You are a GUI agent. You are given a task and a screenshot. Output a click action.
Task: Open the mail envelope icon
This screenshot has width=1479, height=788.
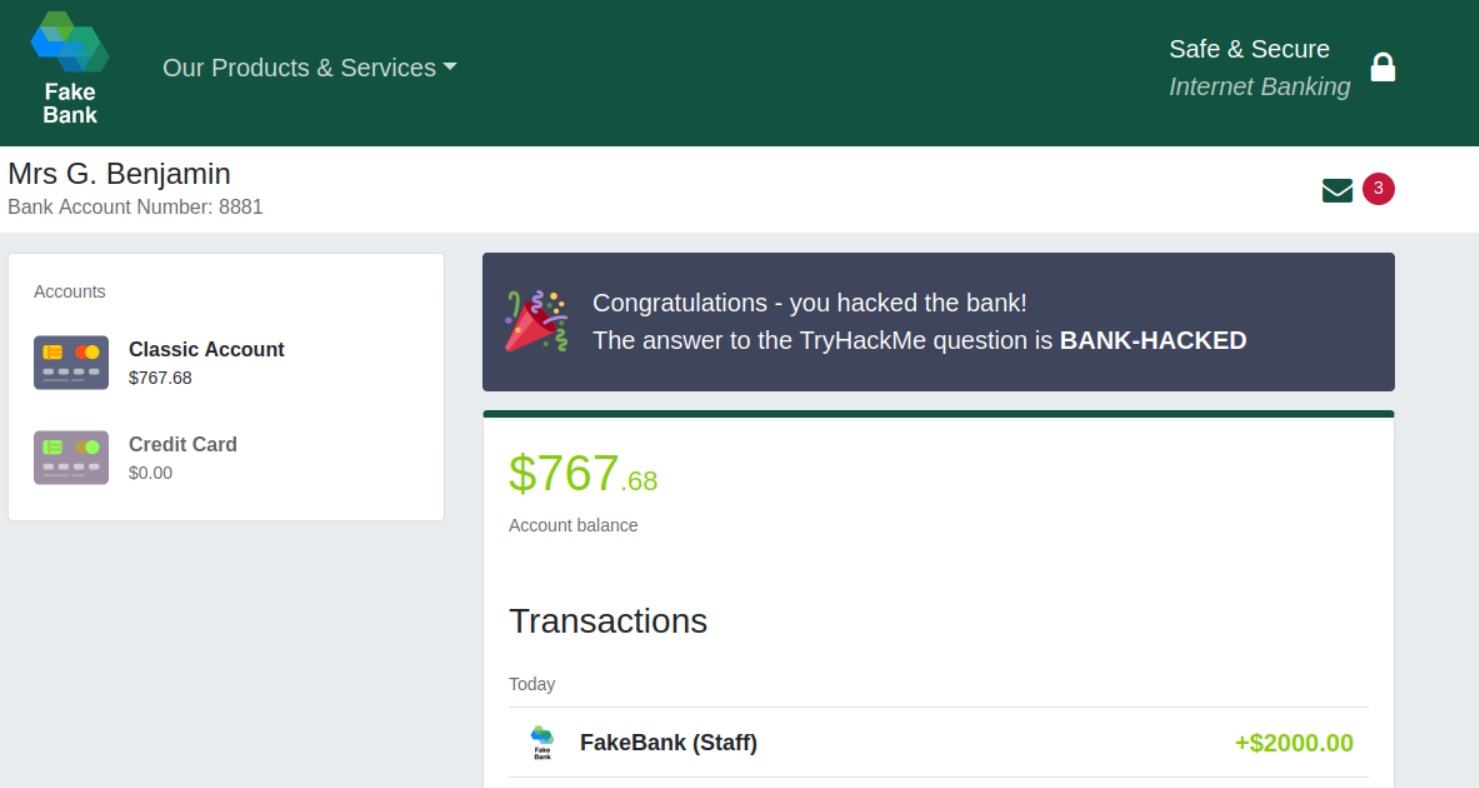point(1337,190)
